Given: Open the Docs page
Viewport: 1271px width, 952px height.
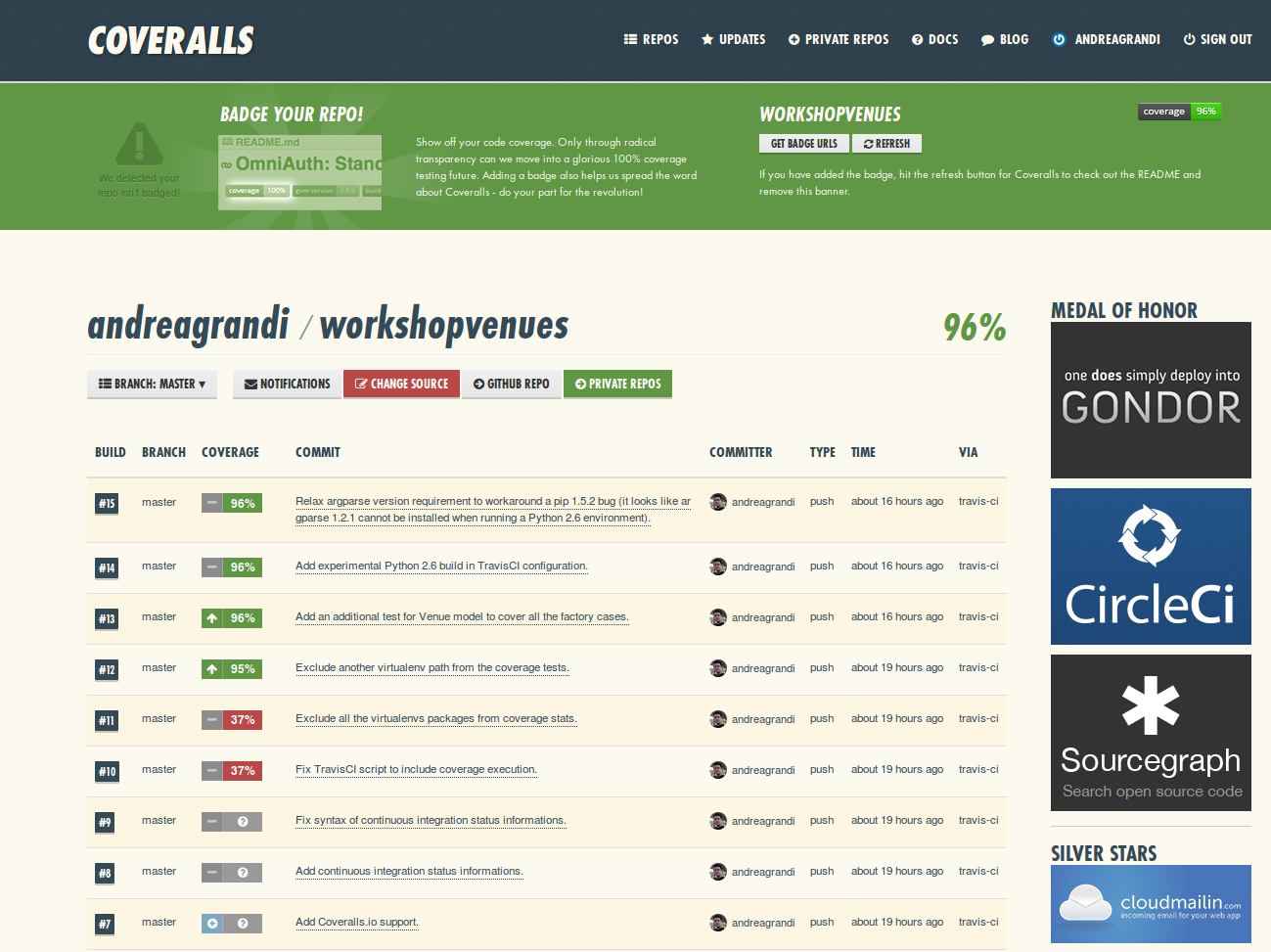Looking at the screenshot, I should 934,40.
